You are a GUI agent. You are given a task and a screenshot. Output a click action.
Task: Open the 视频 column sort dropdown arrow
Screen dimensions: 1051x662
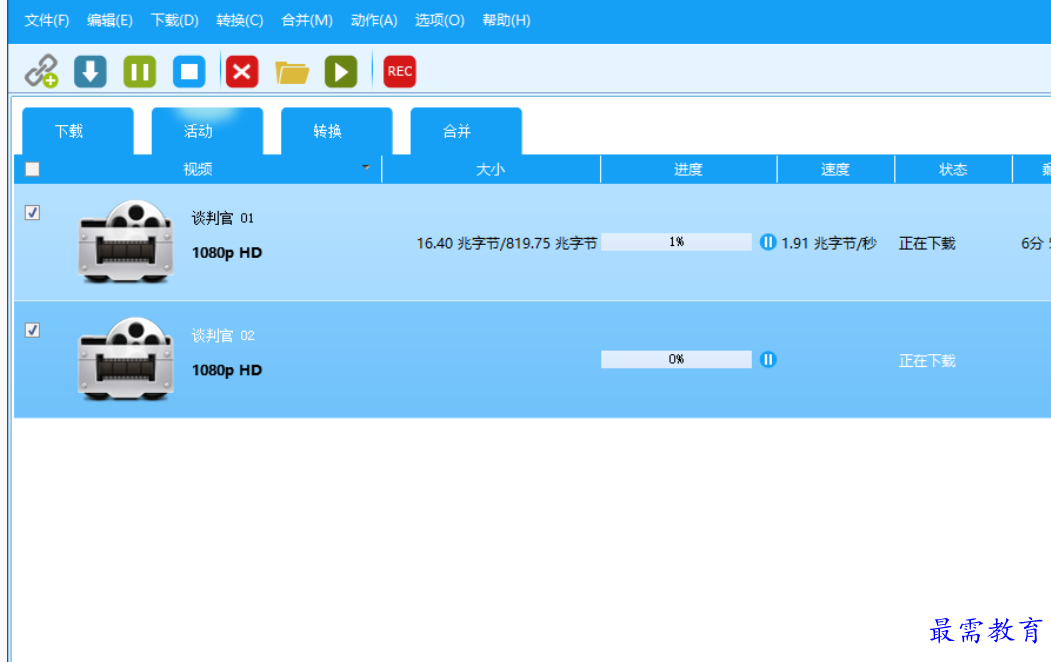coord(366,167)
